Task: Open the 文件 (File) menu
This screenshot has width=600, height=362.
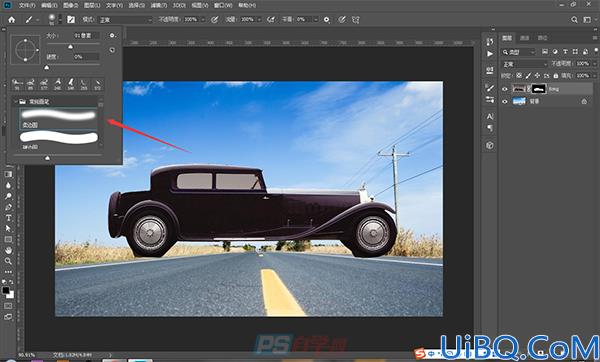Action: (x=27, y=5)
